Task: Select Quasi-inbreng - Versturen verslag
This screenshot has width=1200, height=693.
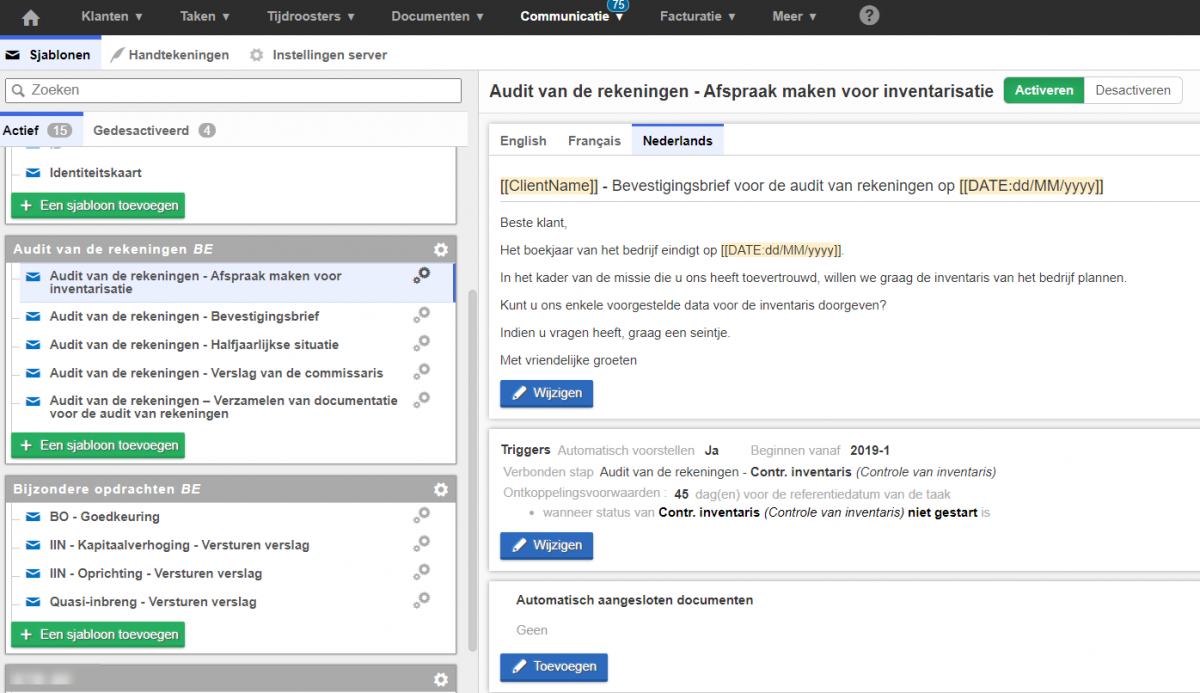Action: [153, 602]
